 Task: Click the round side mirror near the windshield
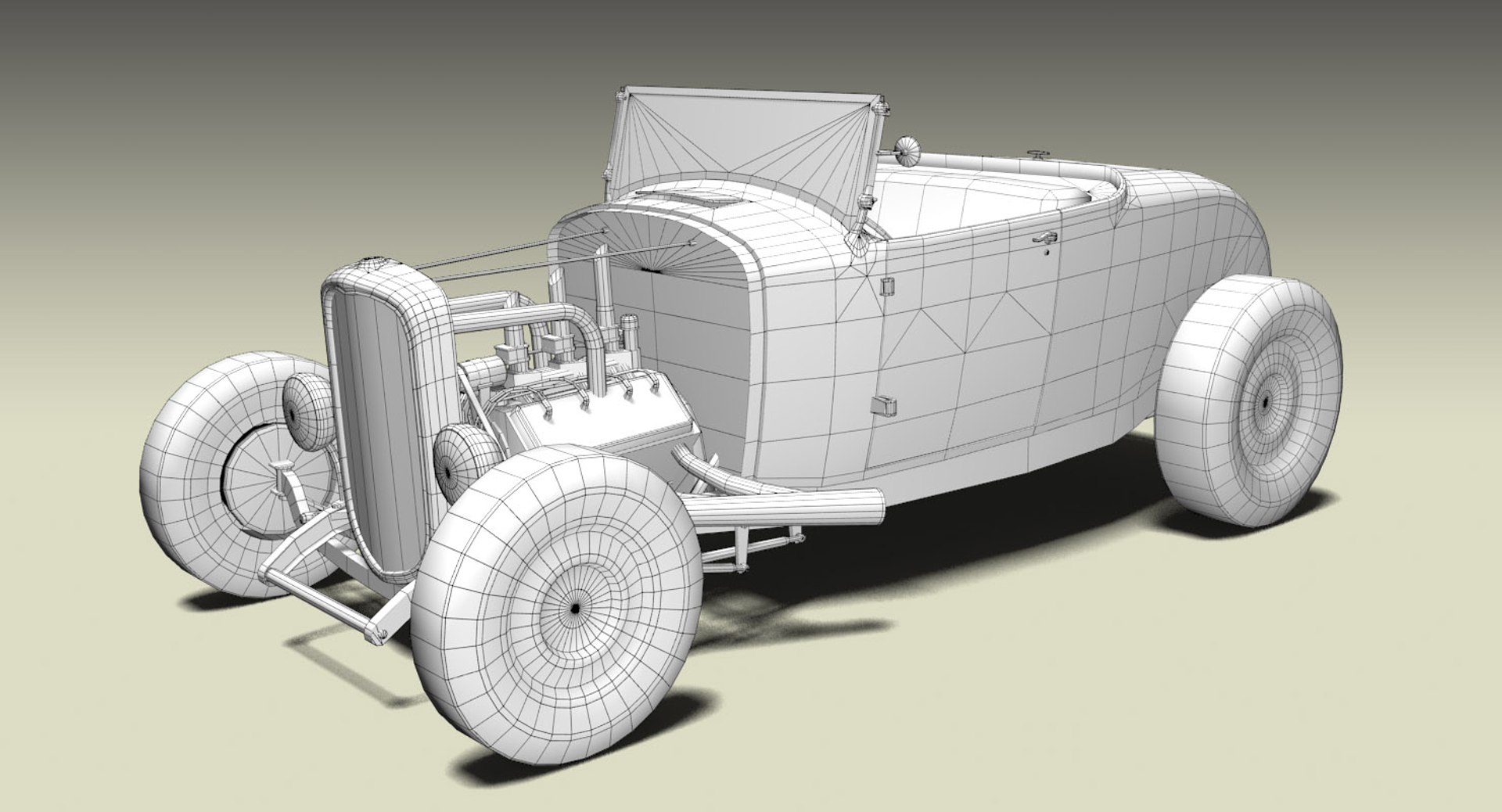[x=907, y=150]
